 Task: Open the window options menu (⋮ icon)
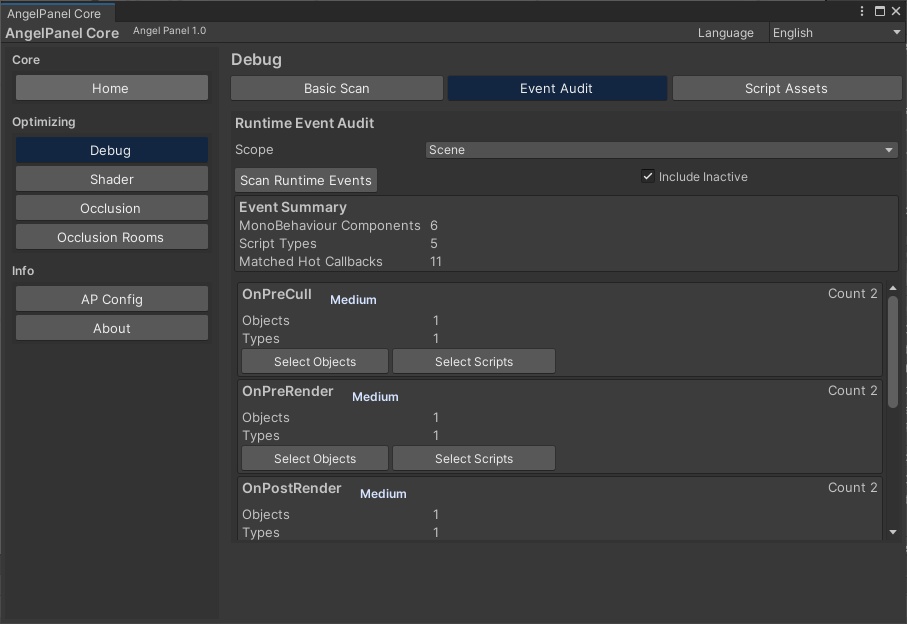coord(861,11)
